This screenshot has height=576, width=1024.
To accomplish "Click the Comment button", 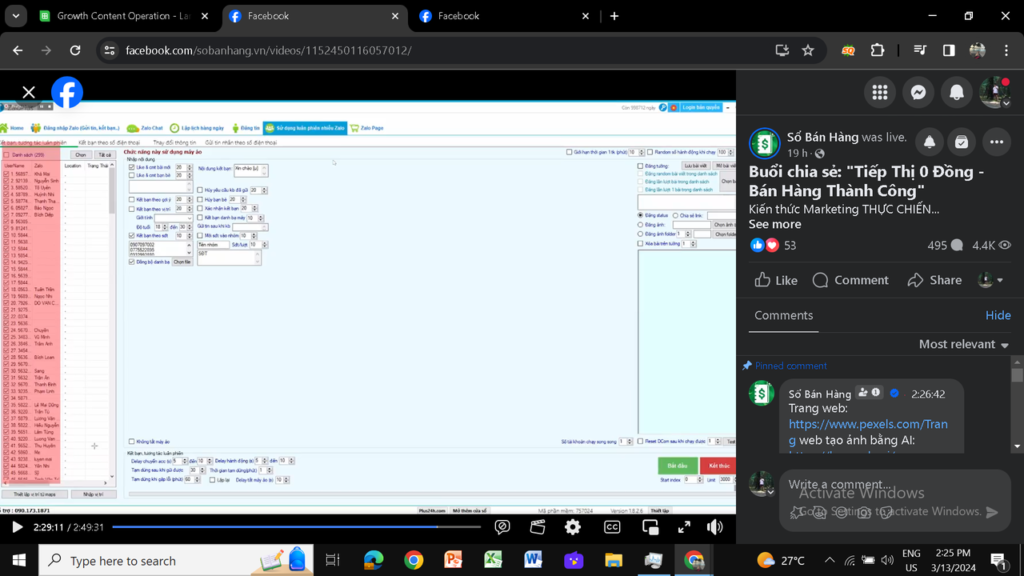I will 850,280.
